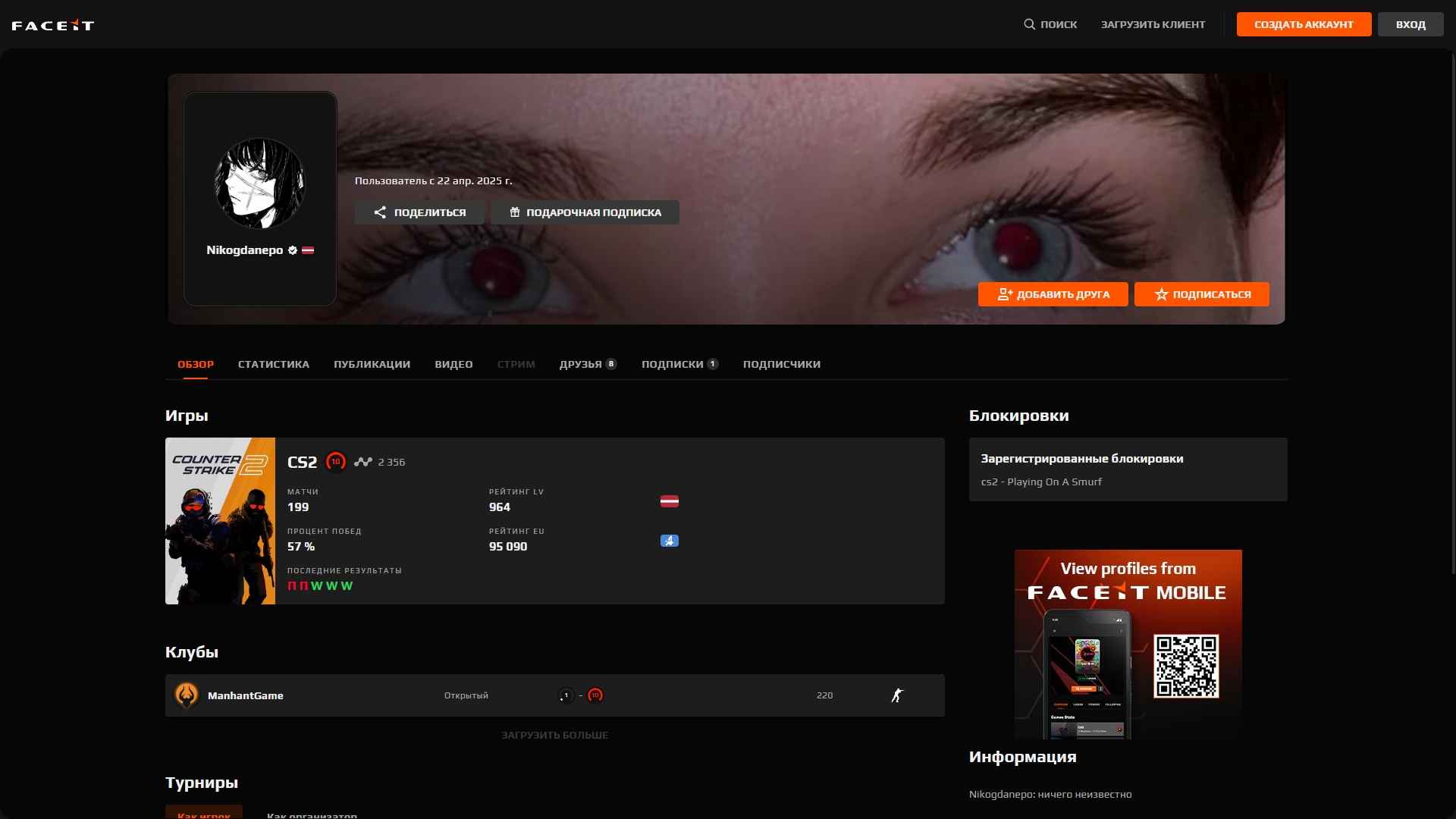Click the search magnifier icon
Image resolution: width=1456 pixels, height=819 pixels.
(x=1029, y=24)
